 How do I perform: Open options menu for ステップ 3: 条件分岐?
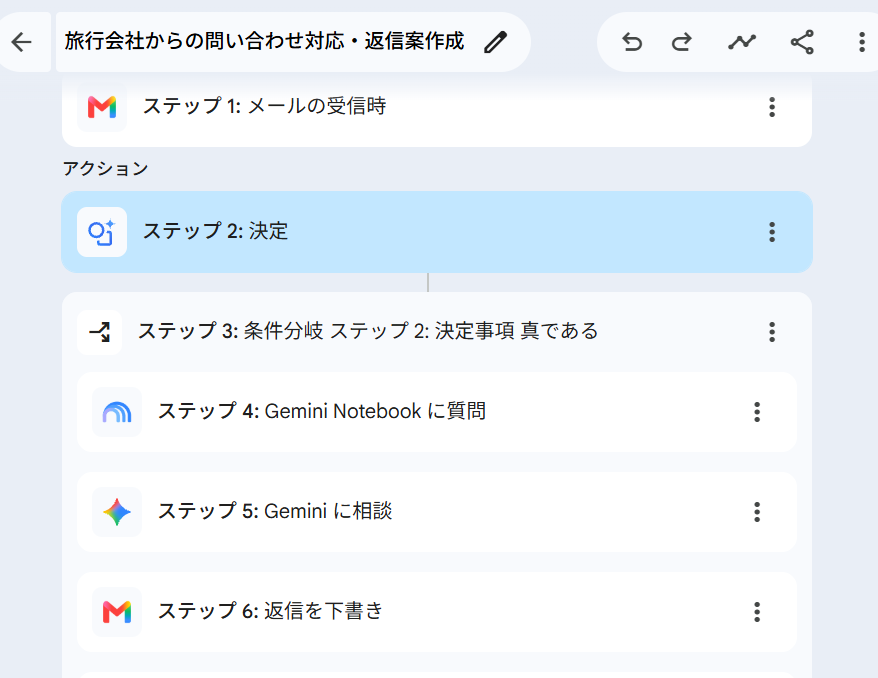click(772, 332)
